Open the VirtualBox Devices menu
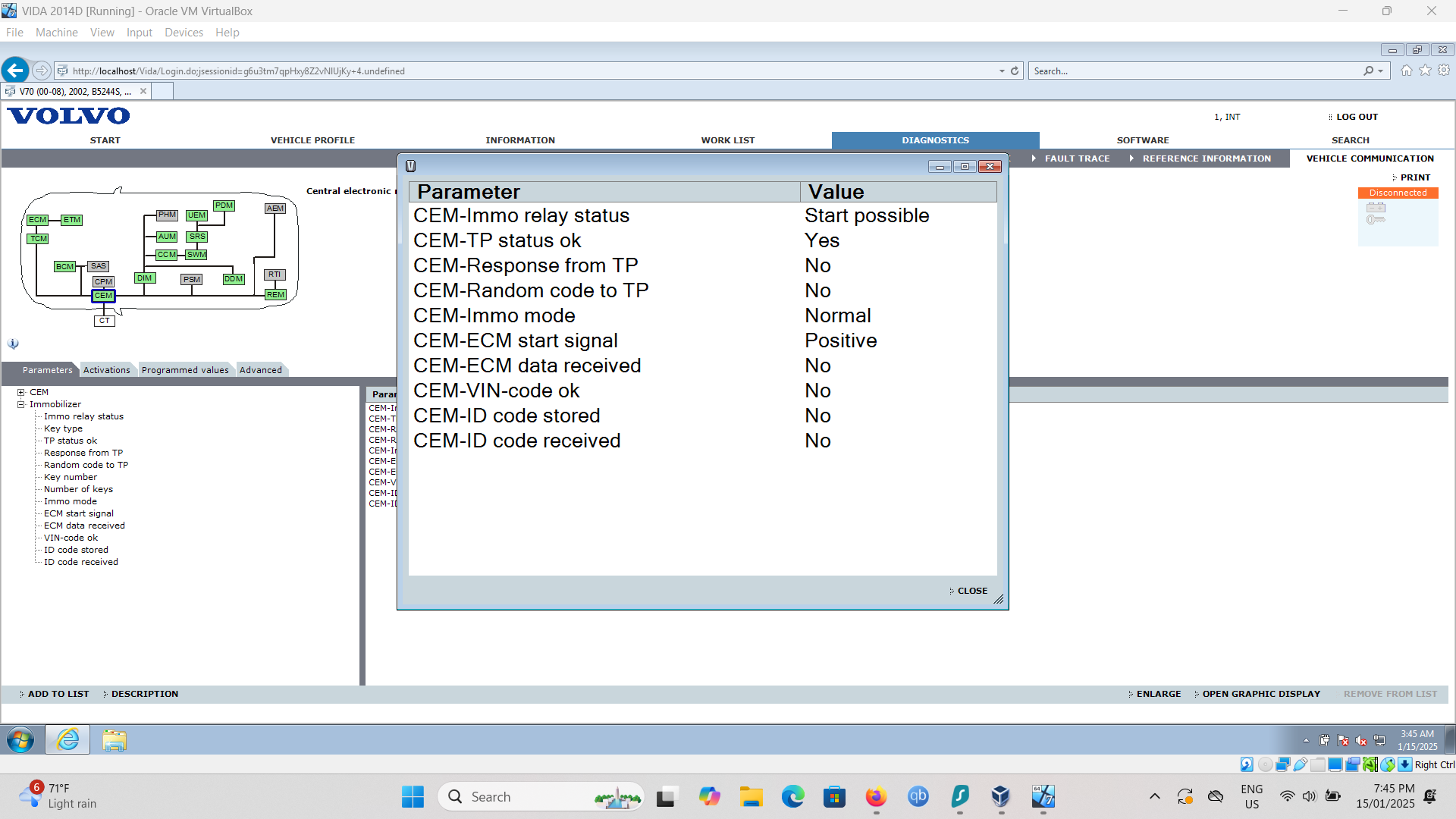This screenshot has width=1456, height=819. click(x=184, y=33)
